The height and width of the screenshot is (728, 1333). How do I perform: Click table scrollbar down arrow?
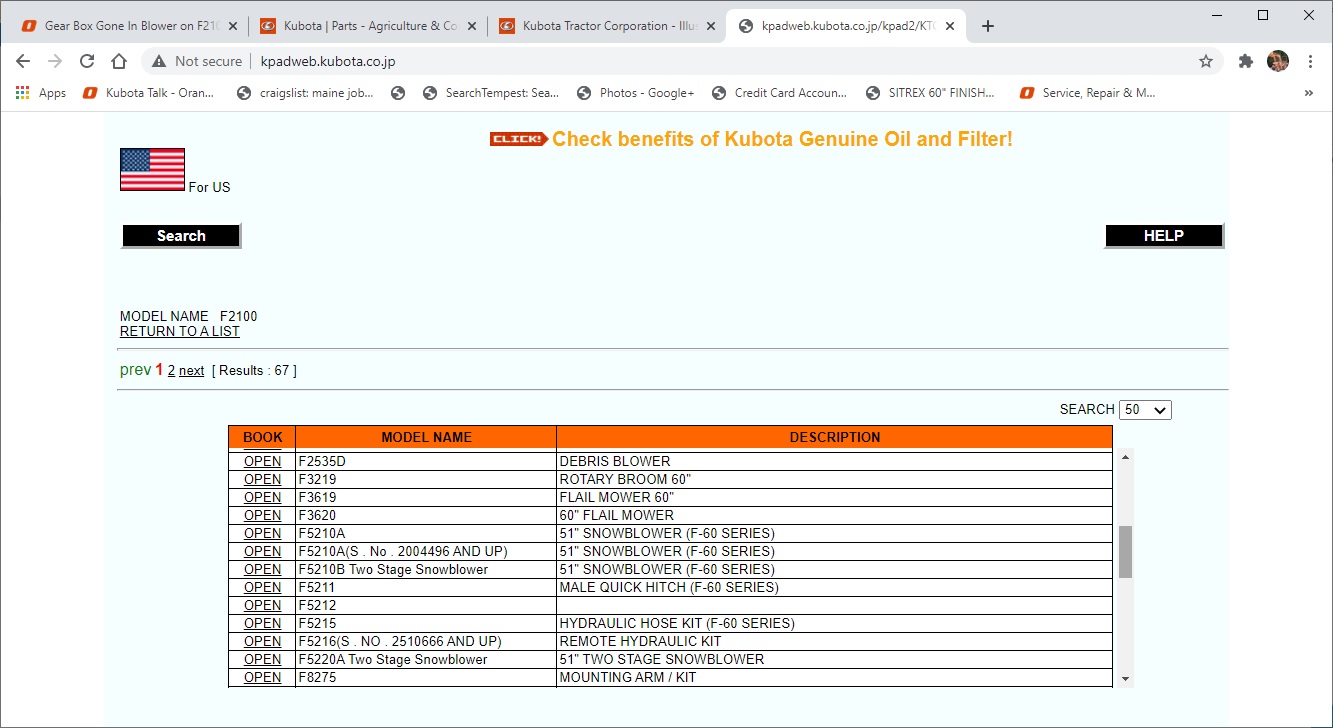pyautogui.click(x=1125, y=680)
